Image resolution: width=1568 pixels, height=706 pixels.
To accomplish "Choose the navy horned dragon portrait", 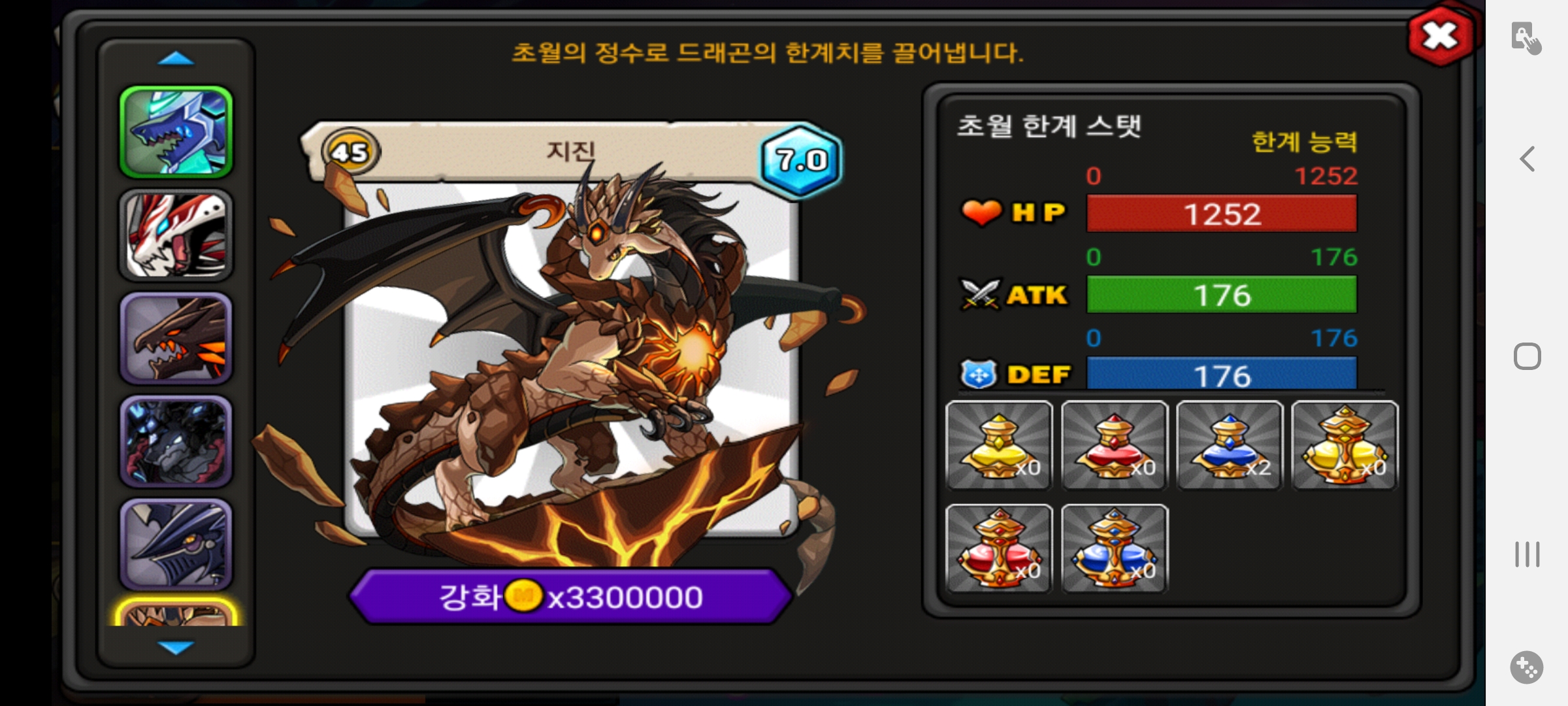I will [176, 545].
